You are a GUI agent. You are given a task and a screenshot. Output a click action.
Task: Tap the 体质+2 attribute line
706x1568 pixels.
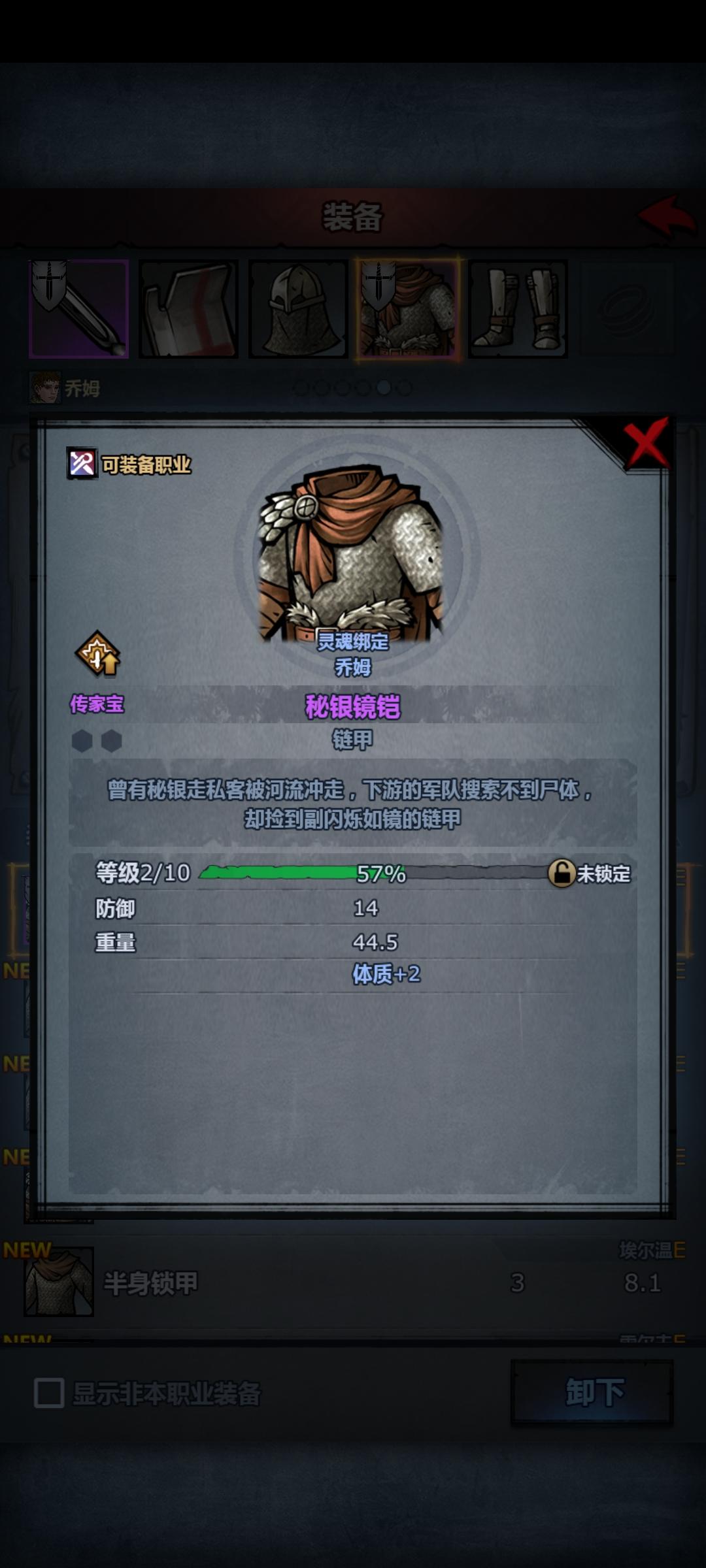[x=386, y=974]
